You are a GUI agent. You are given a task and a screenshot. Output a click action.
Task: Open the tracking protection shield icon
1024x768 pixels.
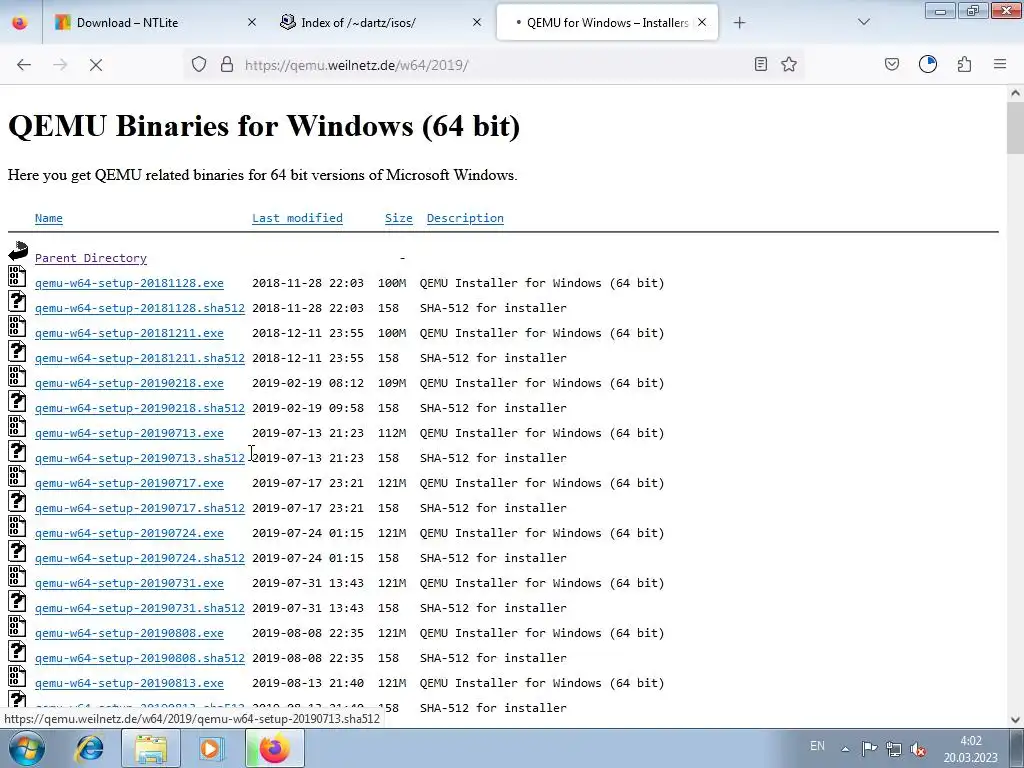[199, 65]
